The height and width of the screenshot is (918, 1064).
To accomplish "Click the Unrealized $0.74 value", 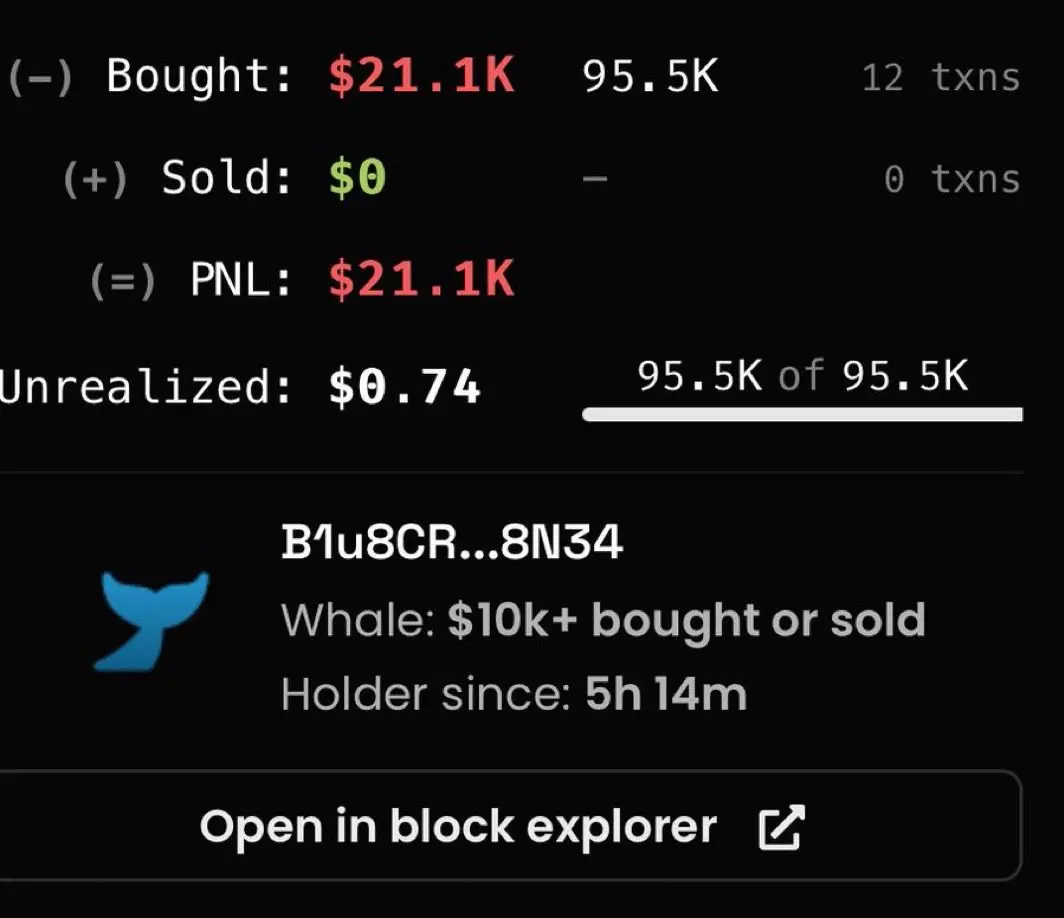I will tap(404, 386).
